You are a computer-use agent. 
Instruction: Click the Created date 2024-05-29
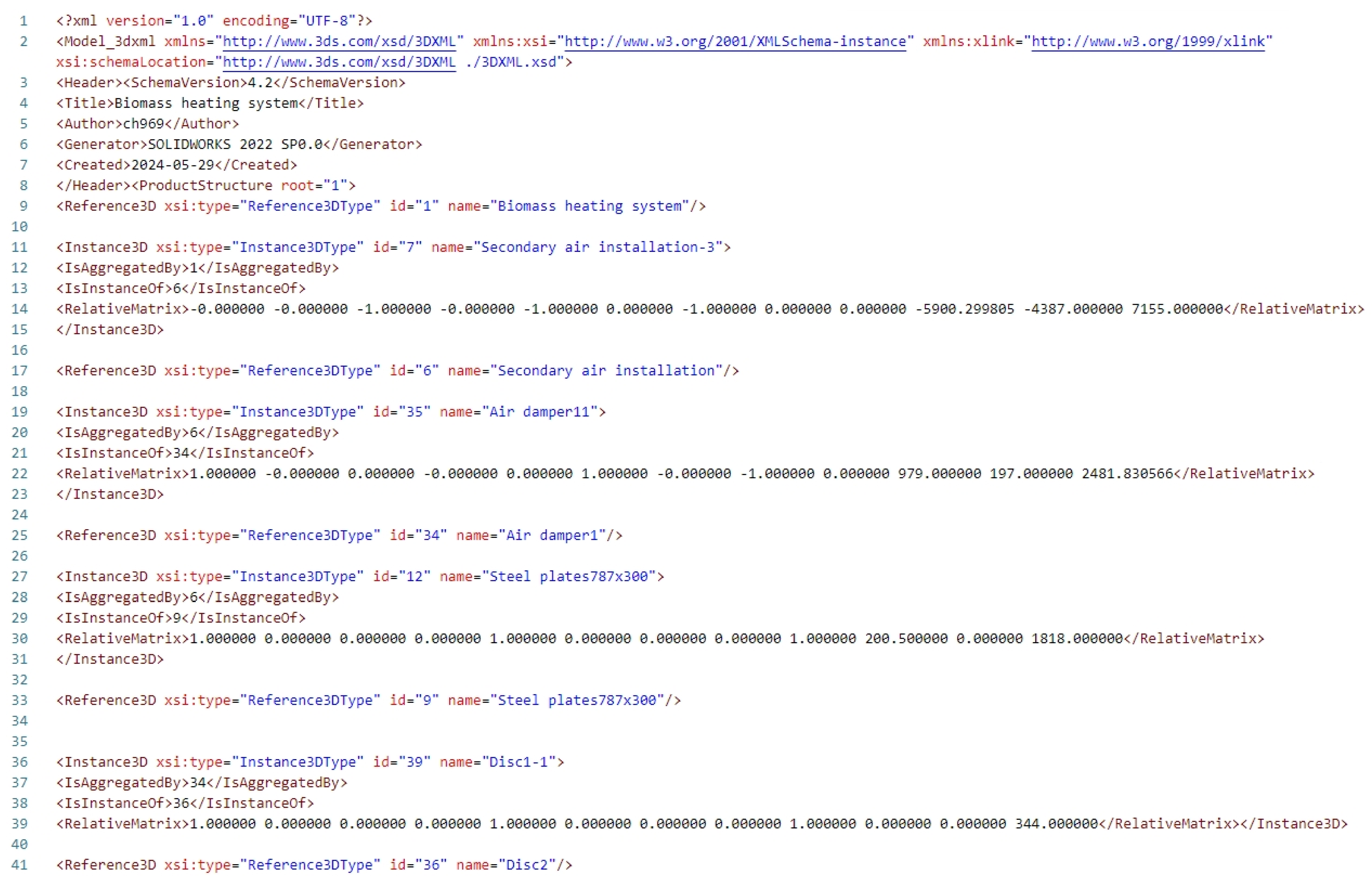click(172, 165)
